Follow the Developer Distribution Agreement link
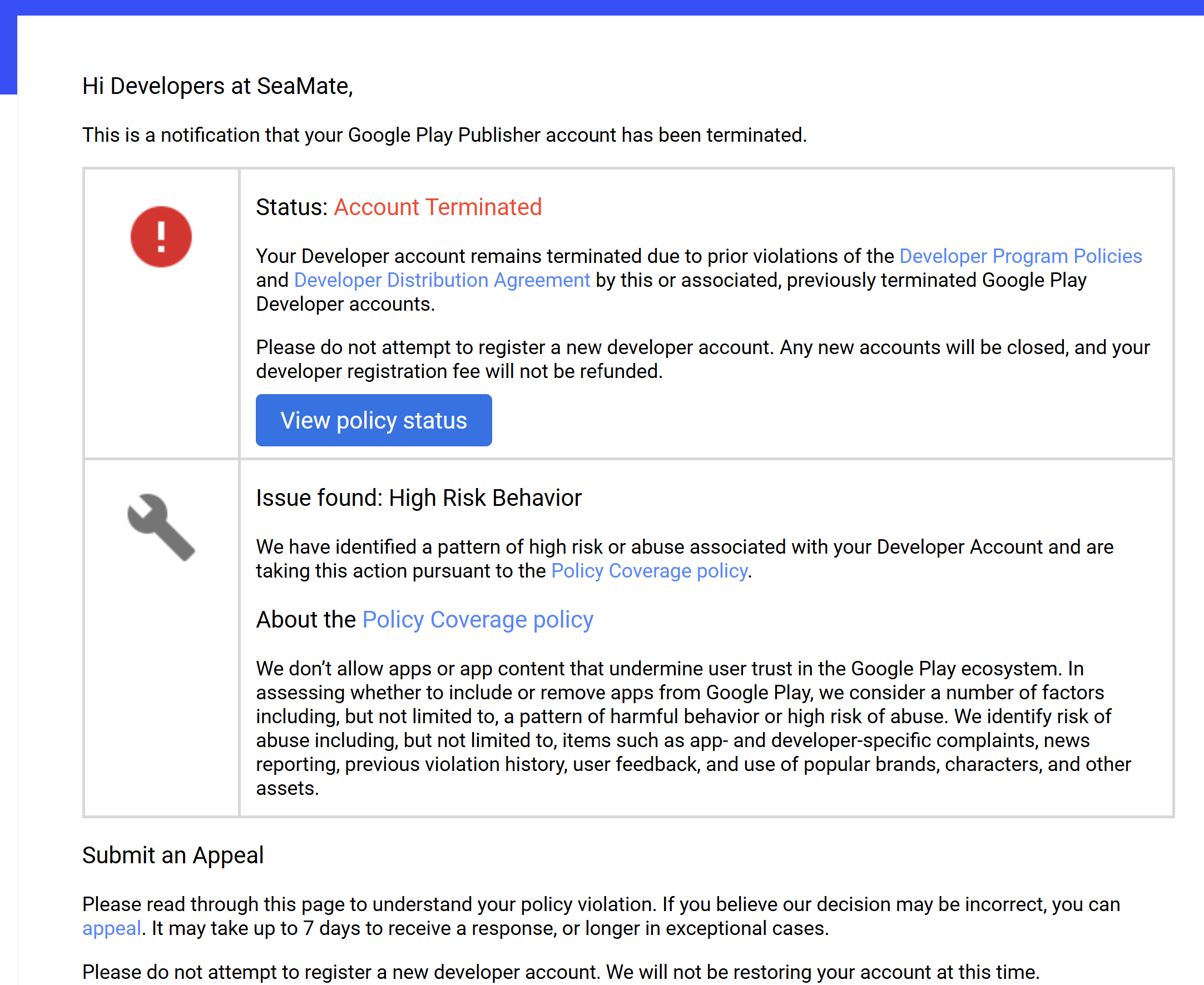1204x985 pixels. pyautogui.click(x=442, y=280)
